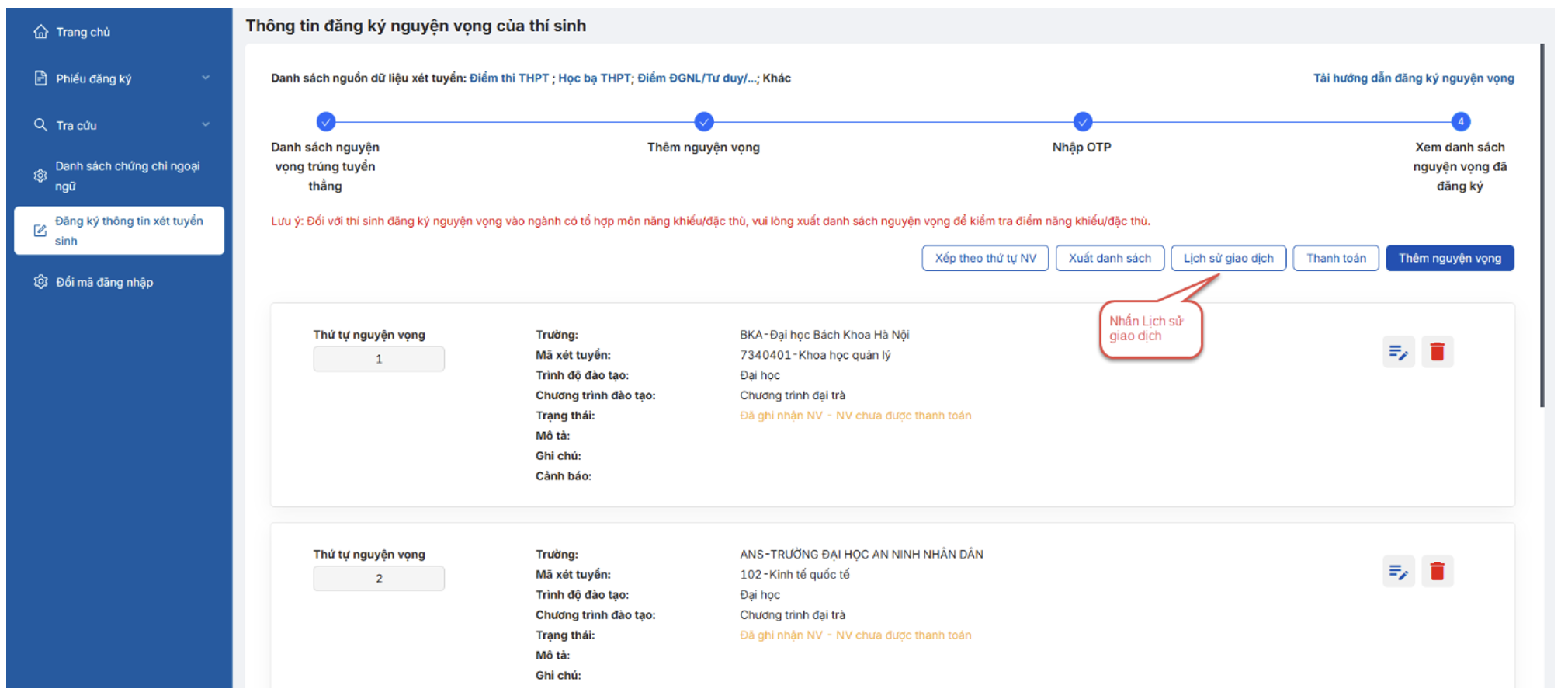Click Xếp theo thứ tự NV
The height and width of the screenshot is (696, 1568).
pos(985,258)
